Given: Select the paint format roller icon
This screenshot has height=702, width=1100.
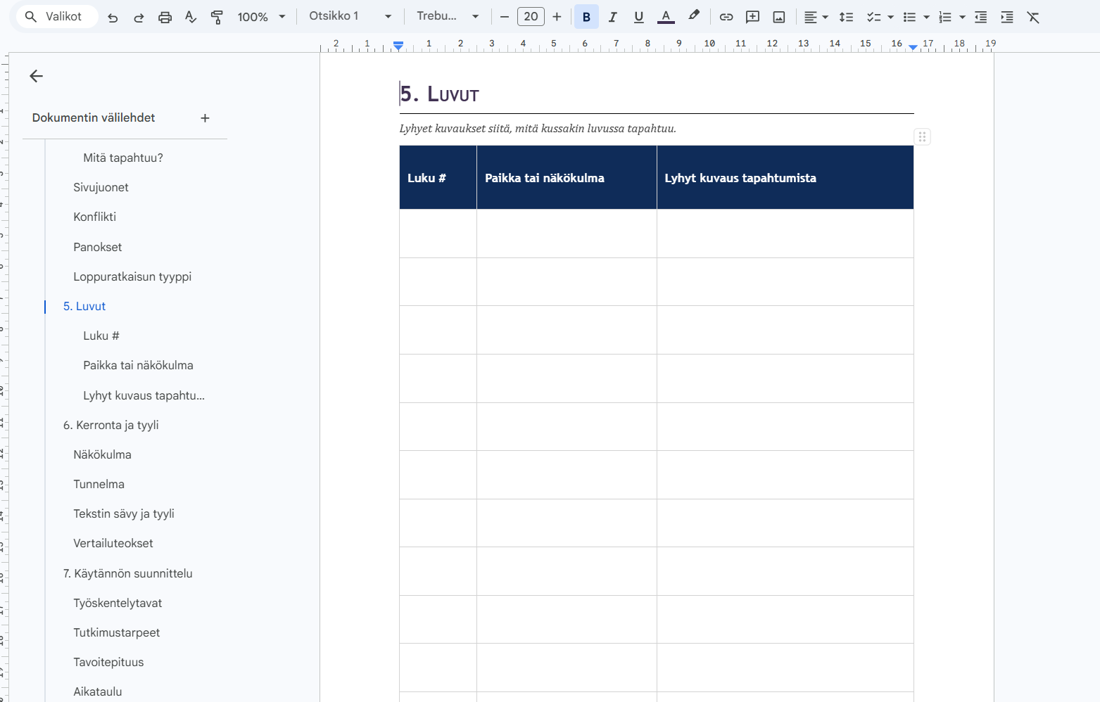Looking at the screenshot, I should [217, 17].
